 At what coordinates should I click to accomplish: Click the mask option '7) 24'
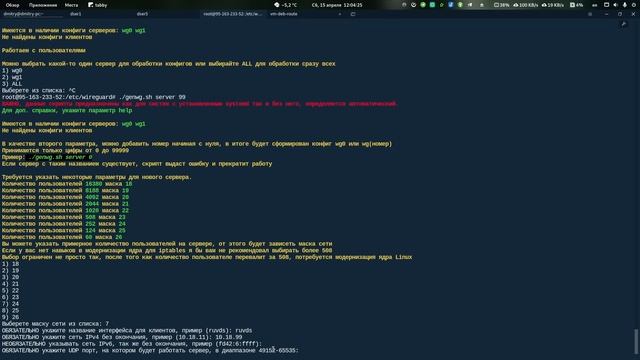point(10,304)
